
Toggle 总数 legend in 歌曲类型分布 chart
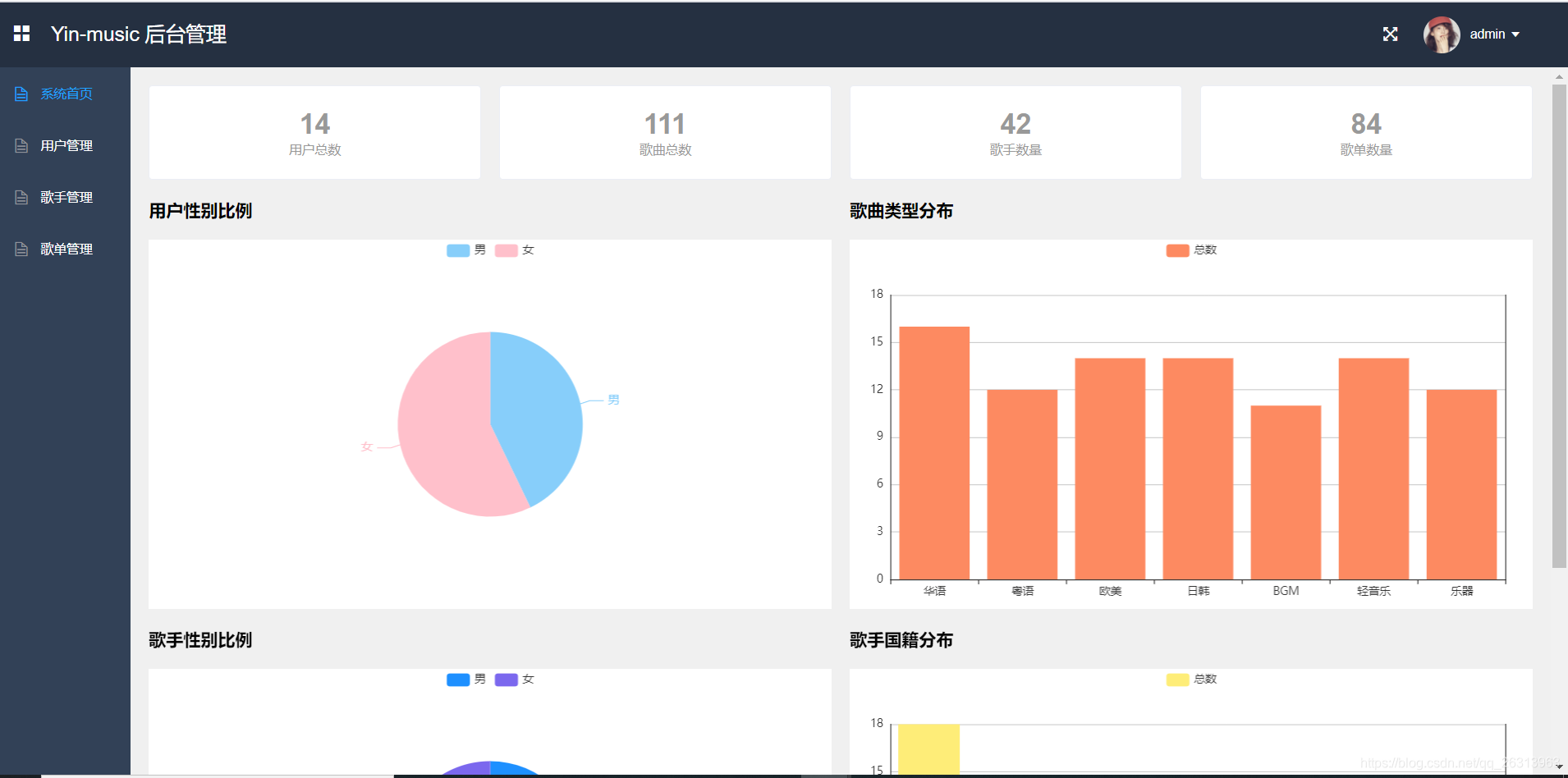(x=1191, y=250)
